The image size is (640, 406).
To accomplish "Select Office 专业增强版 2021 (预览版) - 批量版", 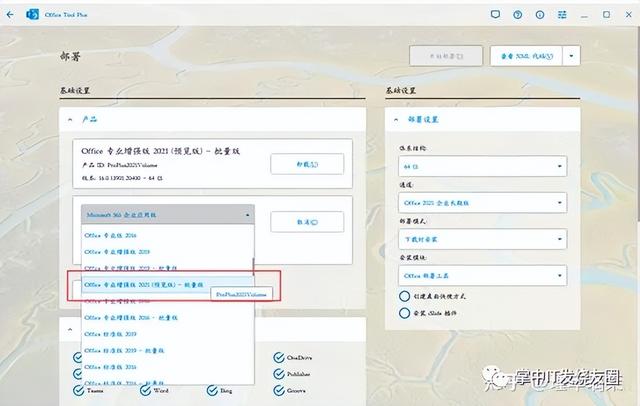I will click(x=168, y=284).
